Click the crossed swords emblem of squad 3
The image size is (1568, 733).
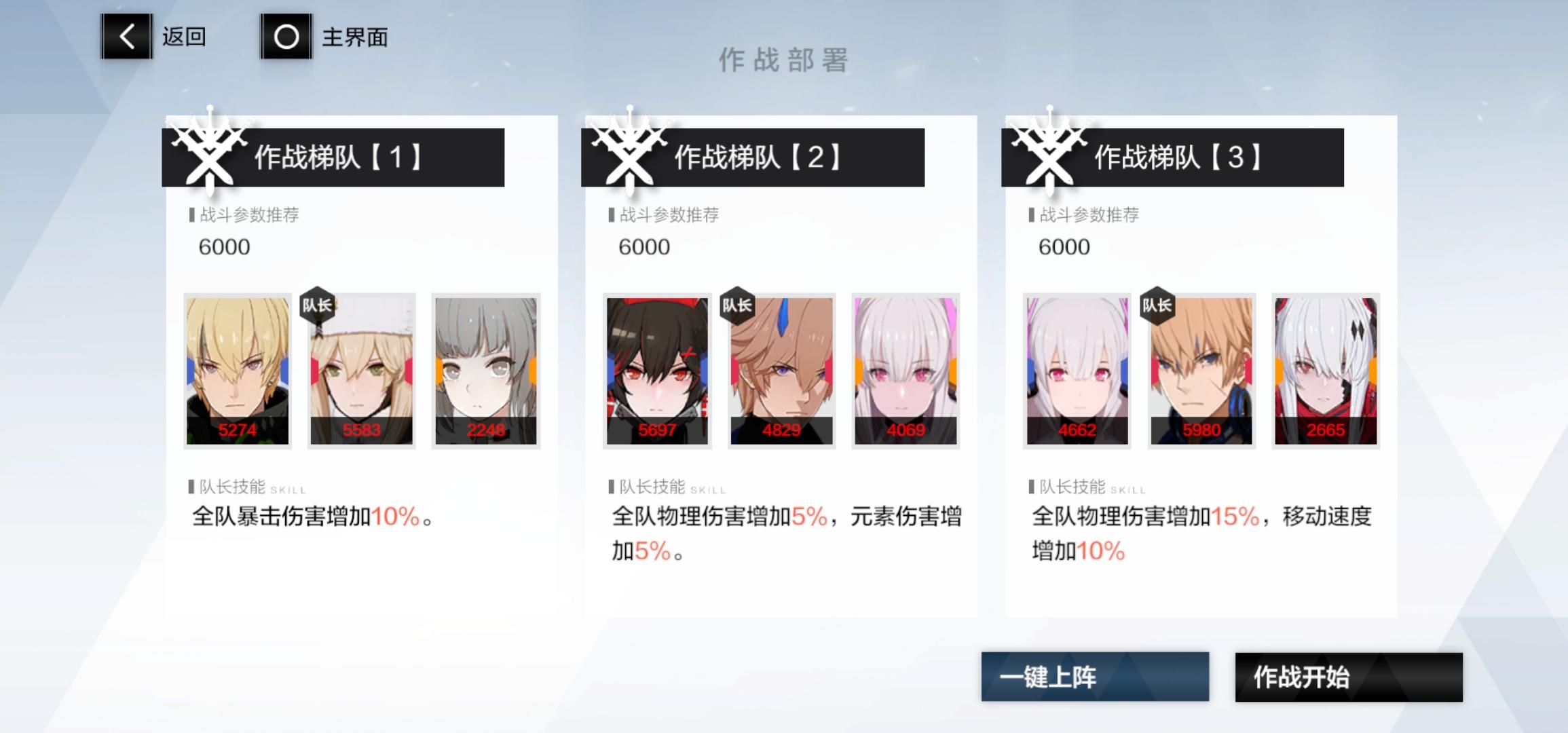tap(1049, 151)
